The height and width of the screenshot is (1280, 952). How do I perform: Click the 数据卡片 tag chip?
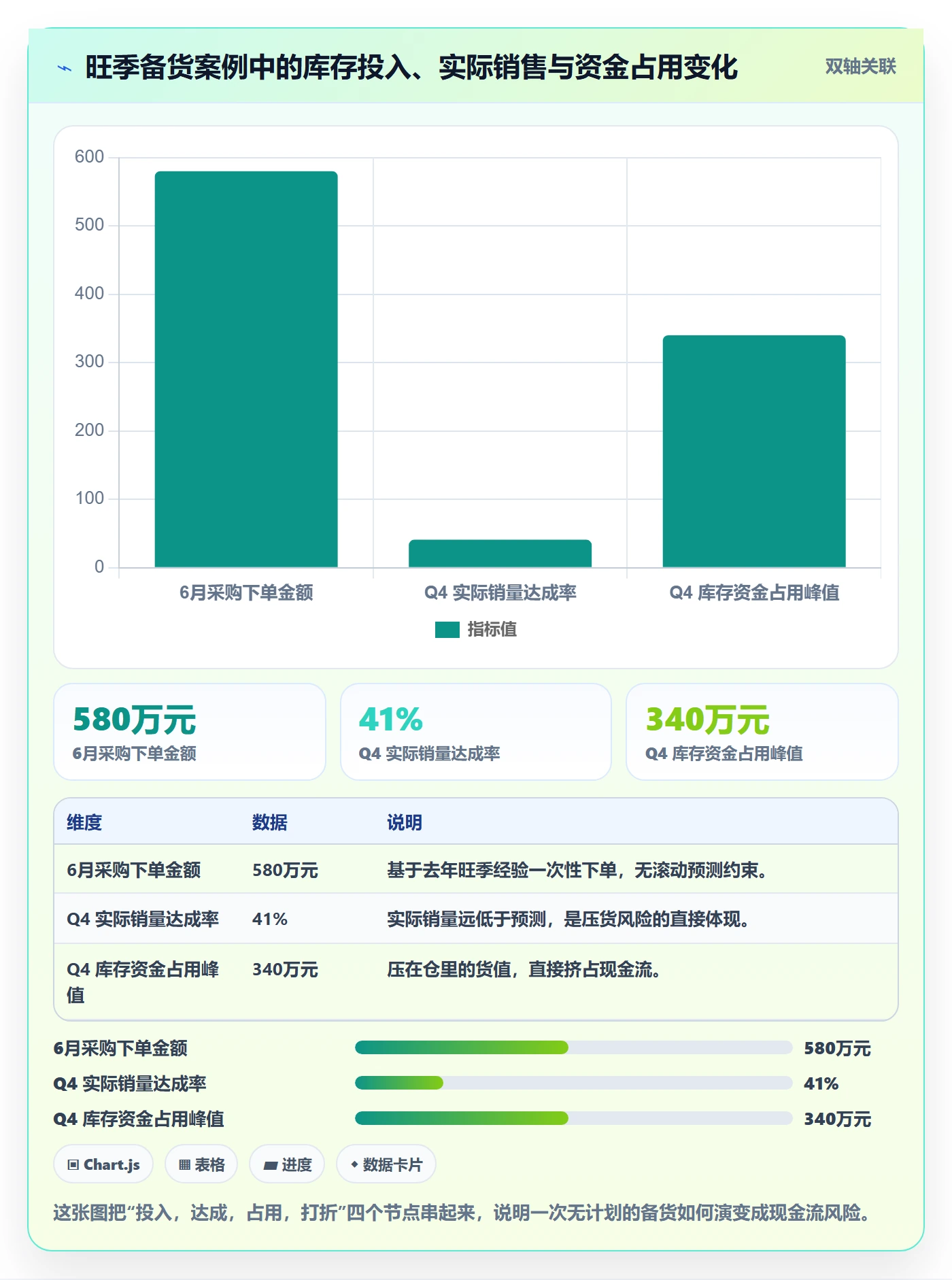pos(386,1164)
